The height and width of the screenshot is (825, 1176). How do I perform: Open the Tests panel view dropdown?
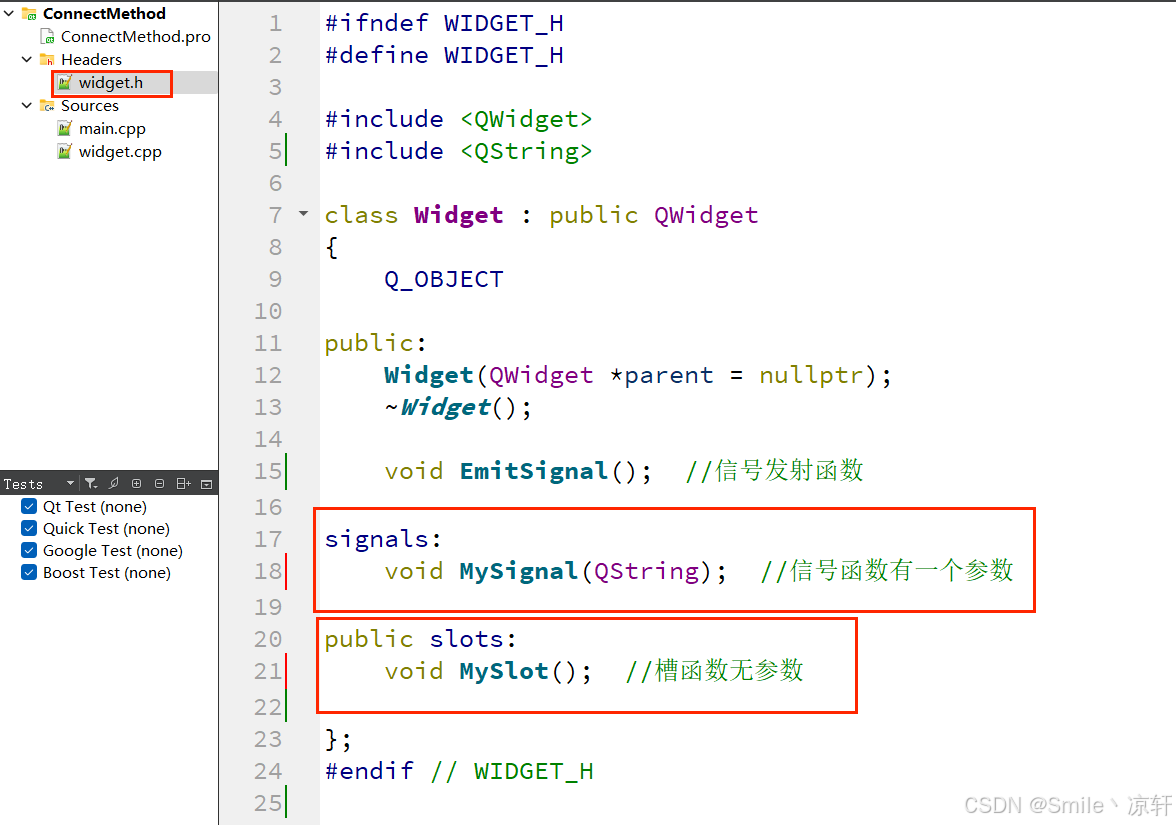click(x=70, y=484)
